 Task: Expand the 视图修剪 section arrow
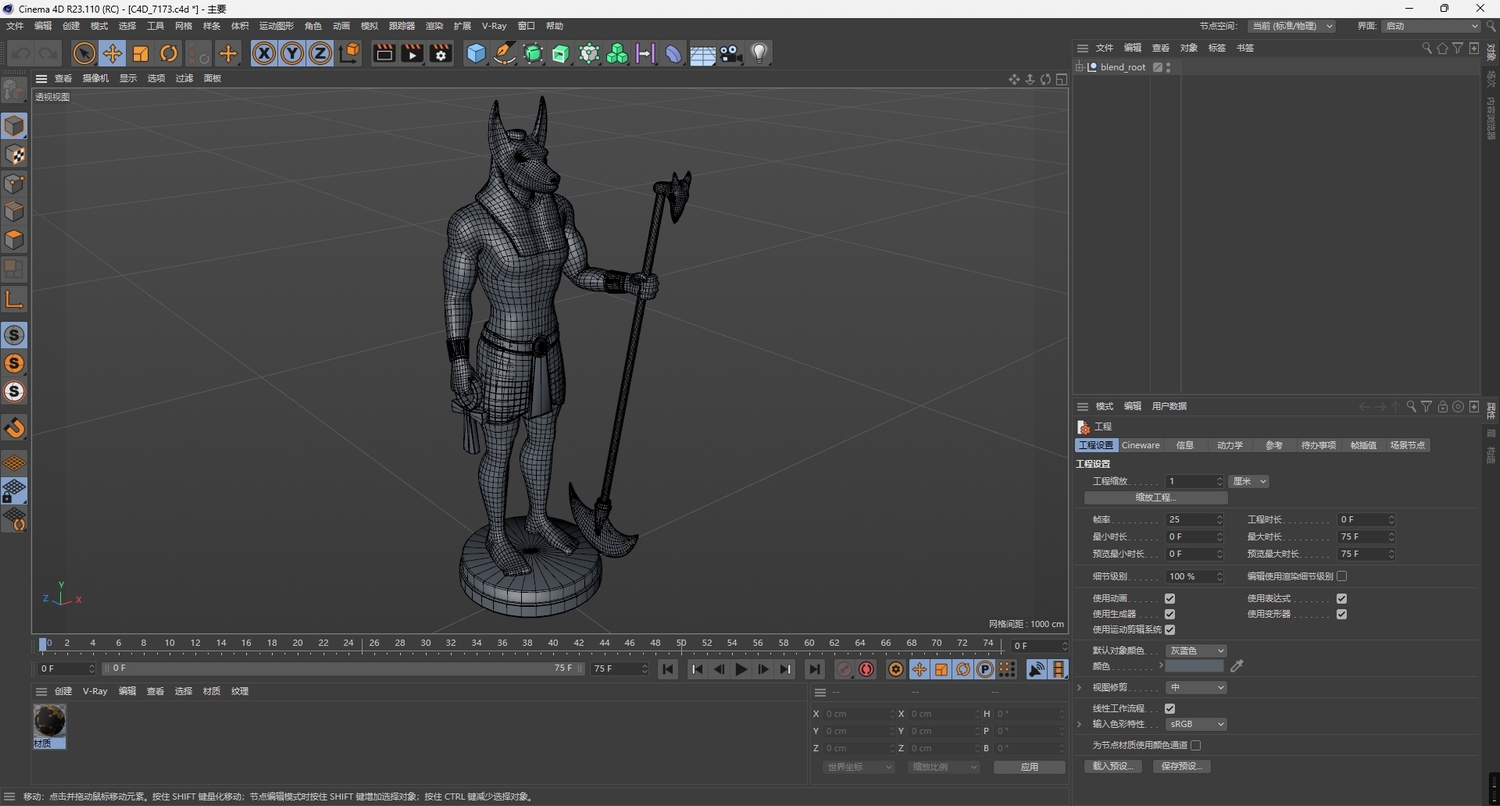click(1078, 687)
